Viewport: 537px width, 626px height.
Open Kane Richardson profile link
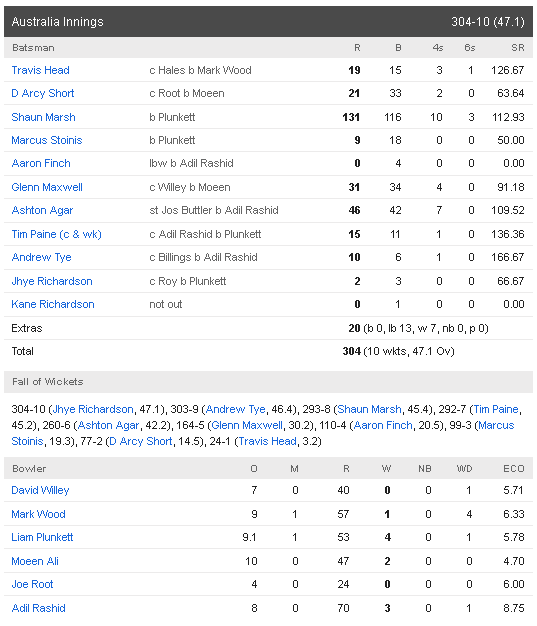pos(53,304)
